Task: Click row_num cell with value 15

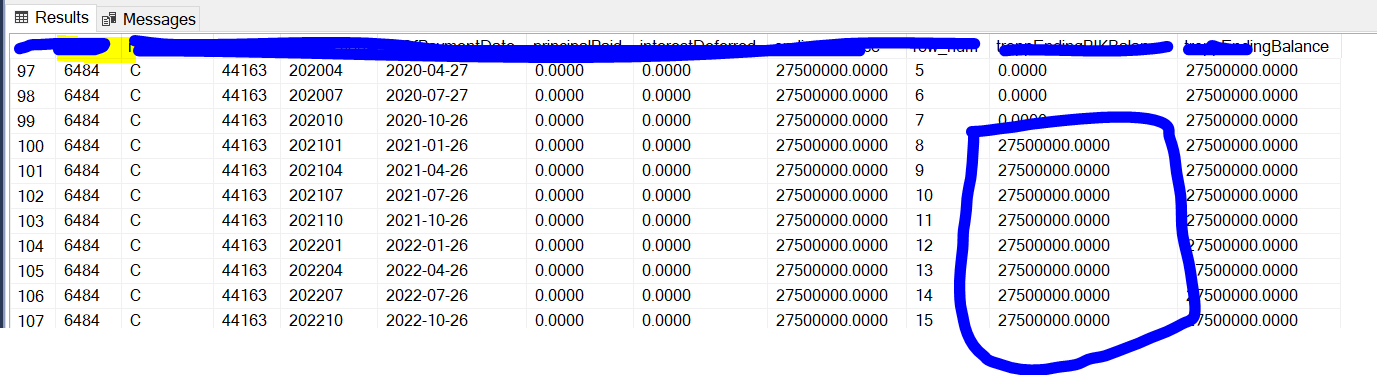Action: coord(948,320)
